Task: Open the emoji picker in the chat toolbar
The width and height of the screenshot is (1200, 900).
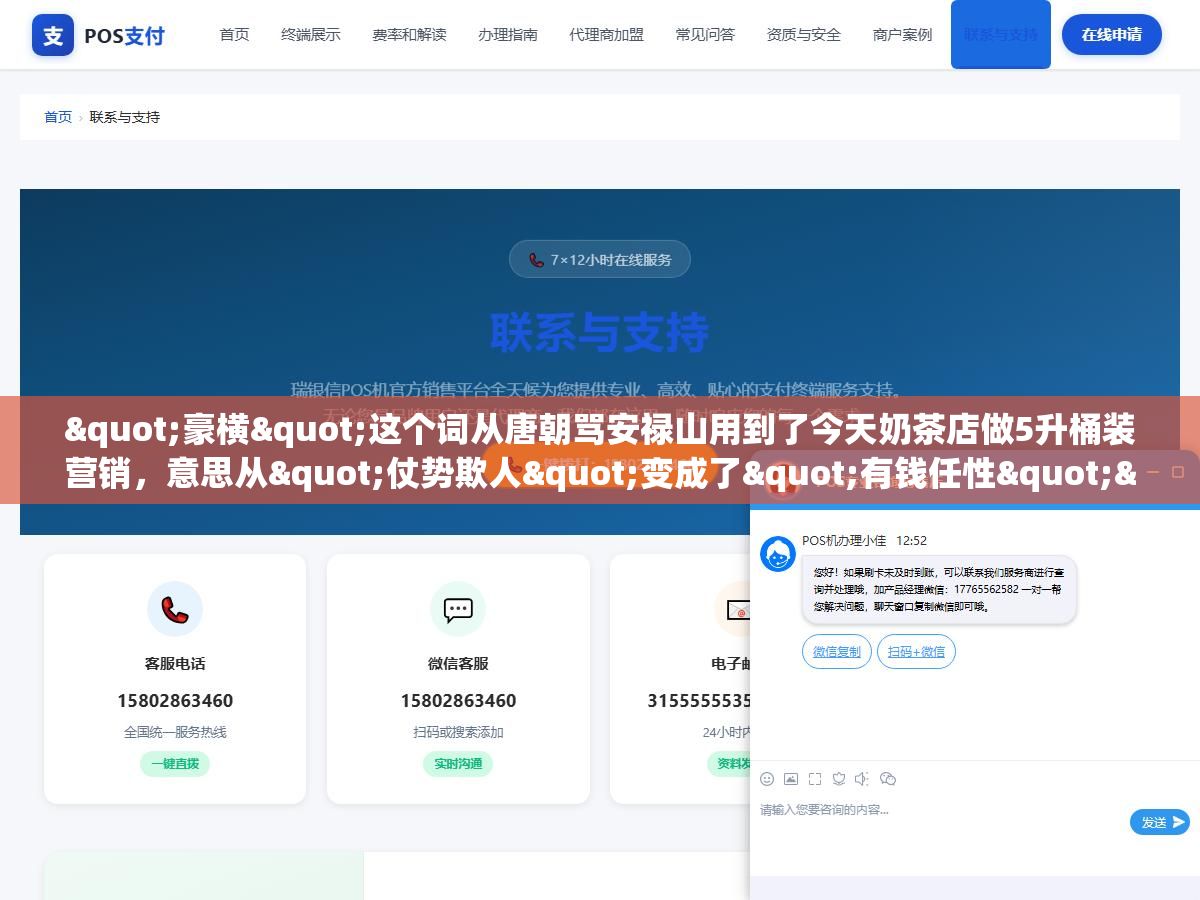Action: click(767, 779)
